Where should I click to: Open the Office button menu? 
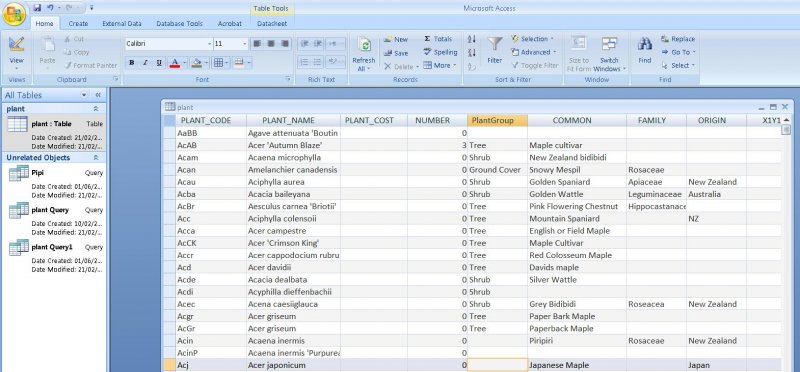click(x=14, y=14)
